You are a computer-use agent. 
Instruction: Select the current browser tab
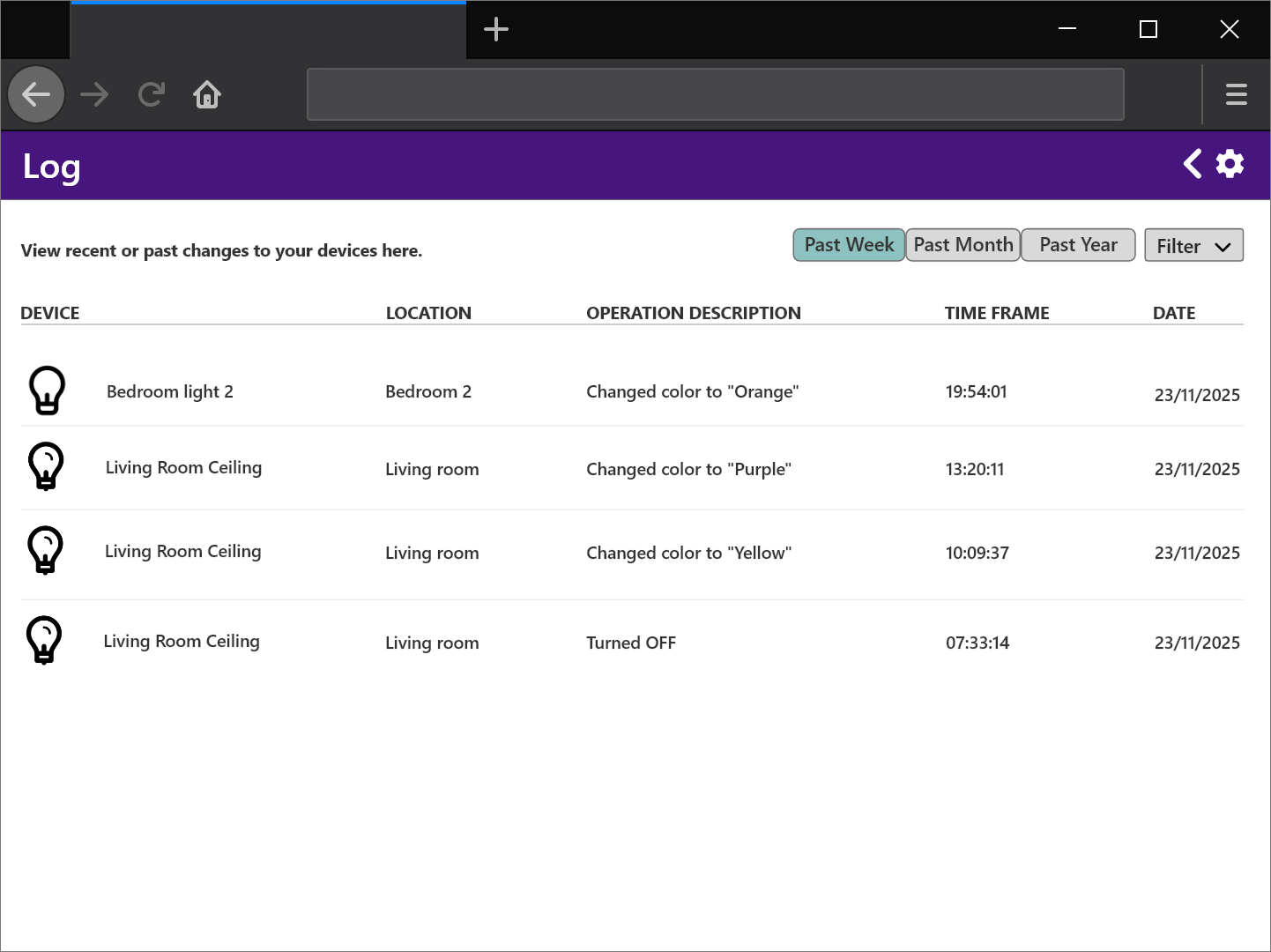point(268,32)
